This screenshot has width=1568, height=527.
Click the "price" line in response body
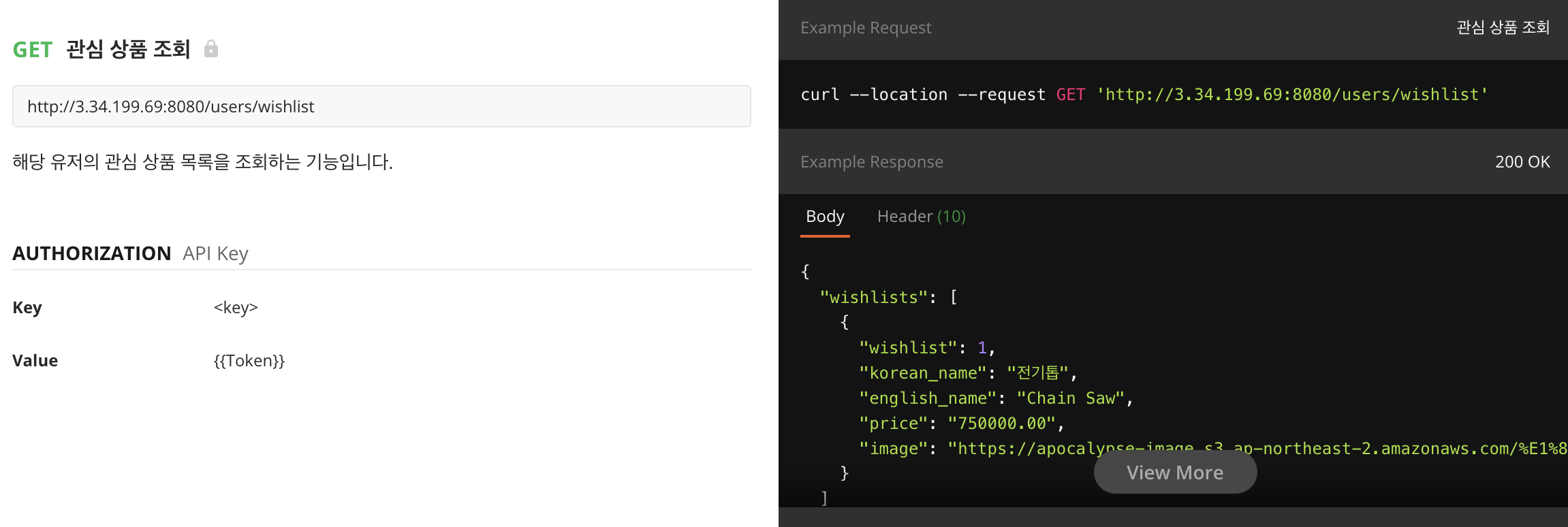point(961,424)
